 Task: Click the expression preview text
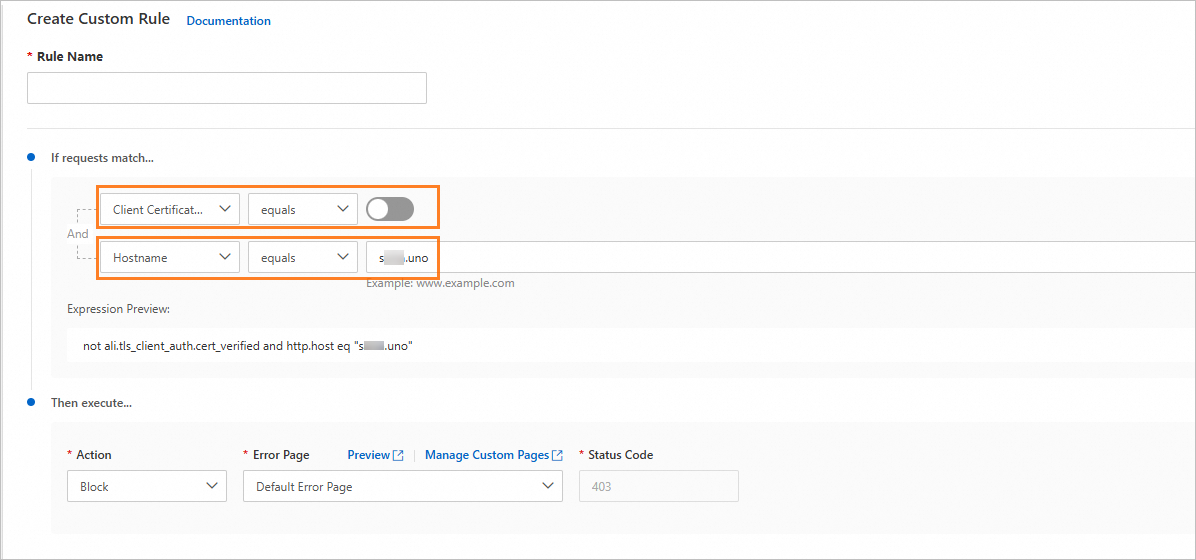248,346
